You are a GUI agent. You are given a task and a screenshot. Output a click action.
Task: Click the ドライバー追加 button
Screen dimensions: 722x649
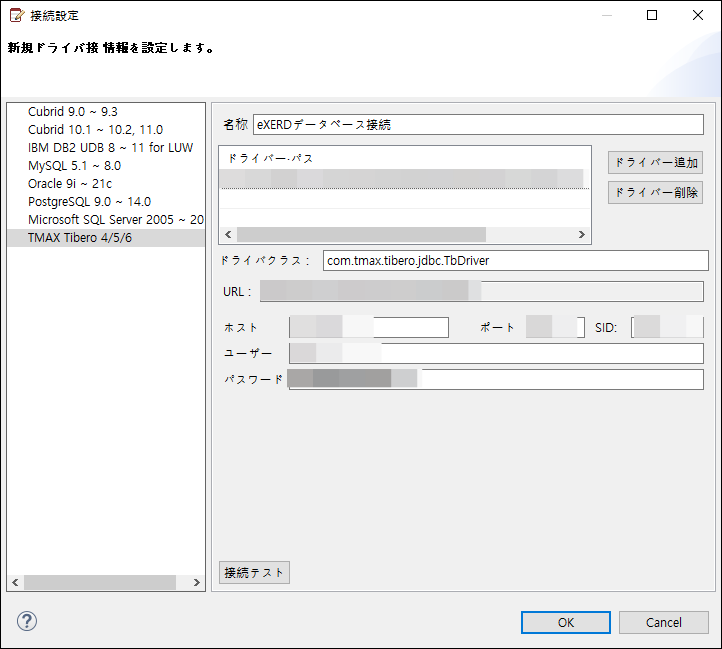(x=655, y=163)
